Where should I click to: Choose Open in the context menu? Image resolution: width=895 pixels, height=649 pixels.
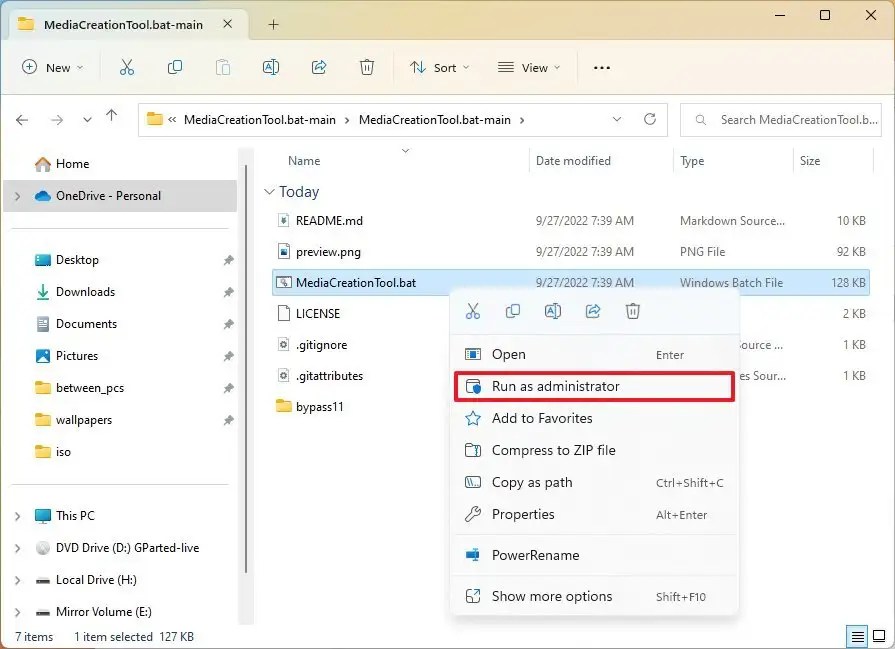click(x=594, y=354)
